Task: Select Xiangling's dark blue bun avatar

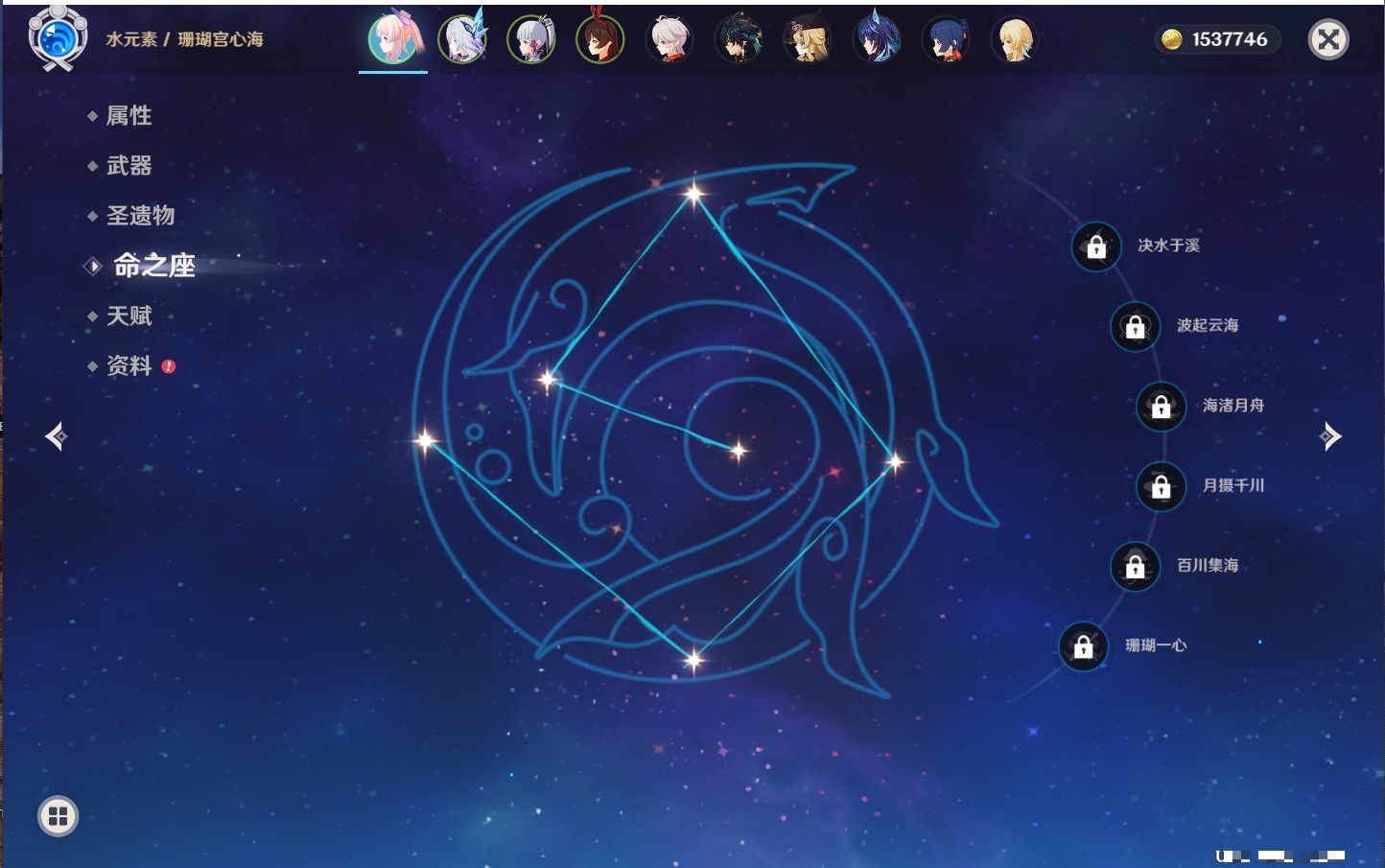Action: click(x=946, y=39)
